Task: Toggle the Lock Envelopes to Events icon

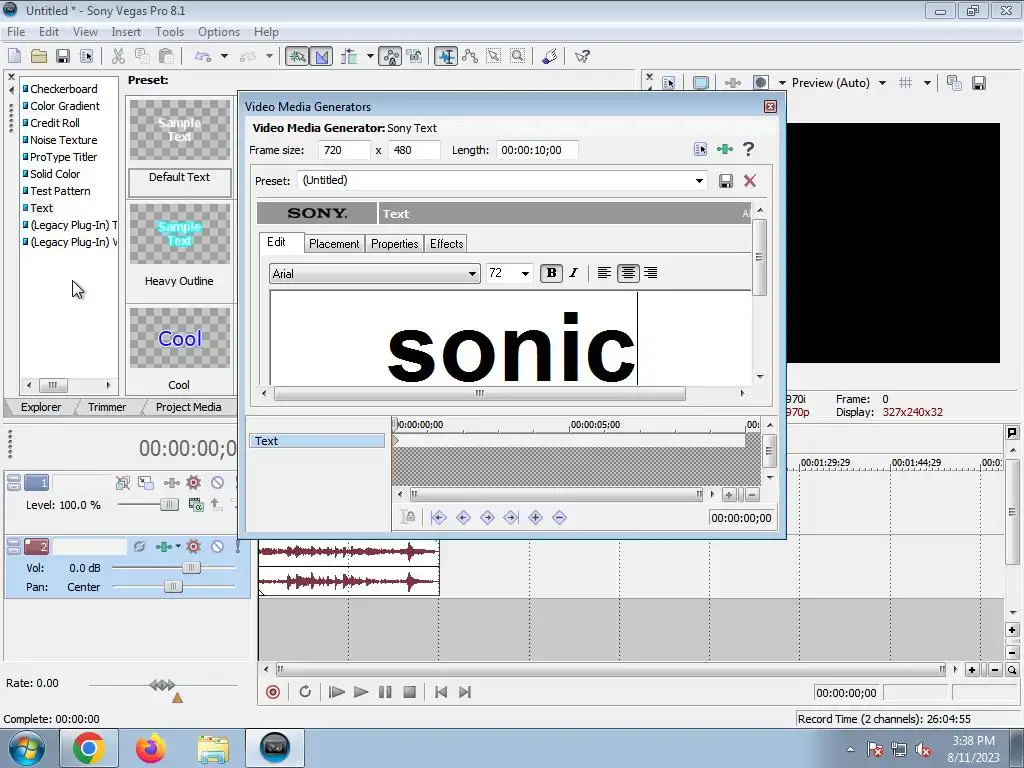Action: [415, 56]
